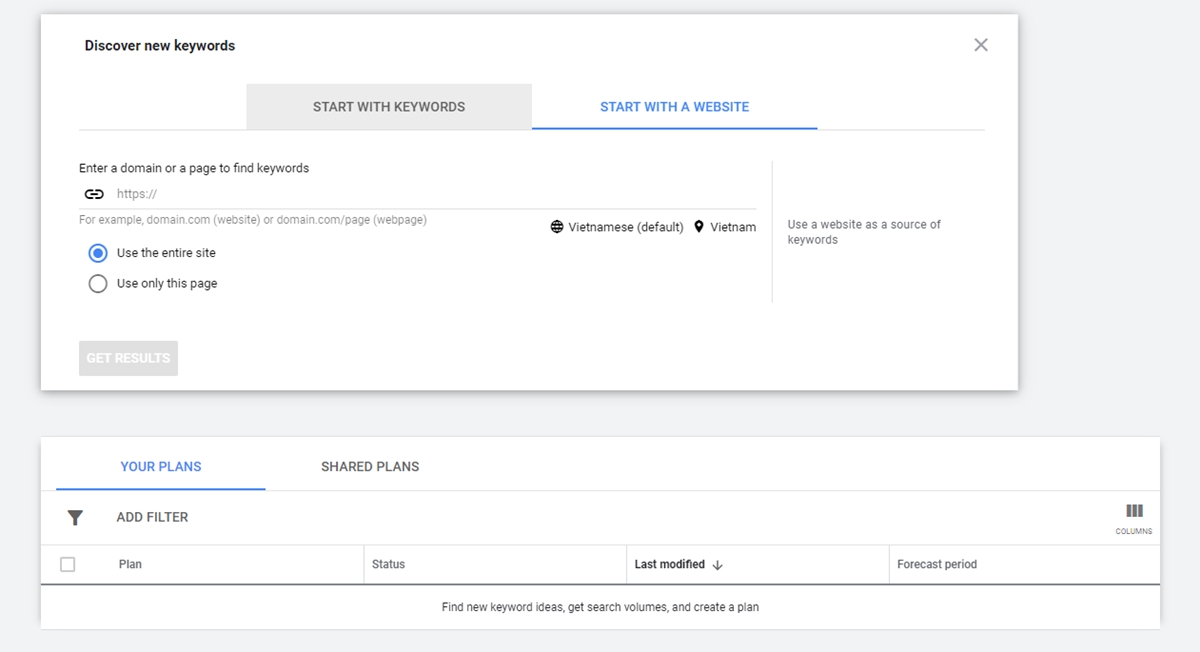Open the Vietnam location selector

(x=733, y=227)
